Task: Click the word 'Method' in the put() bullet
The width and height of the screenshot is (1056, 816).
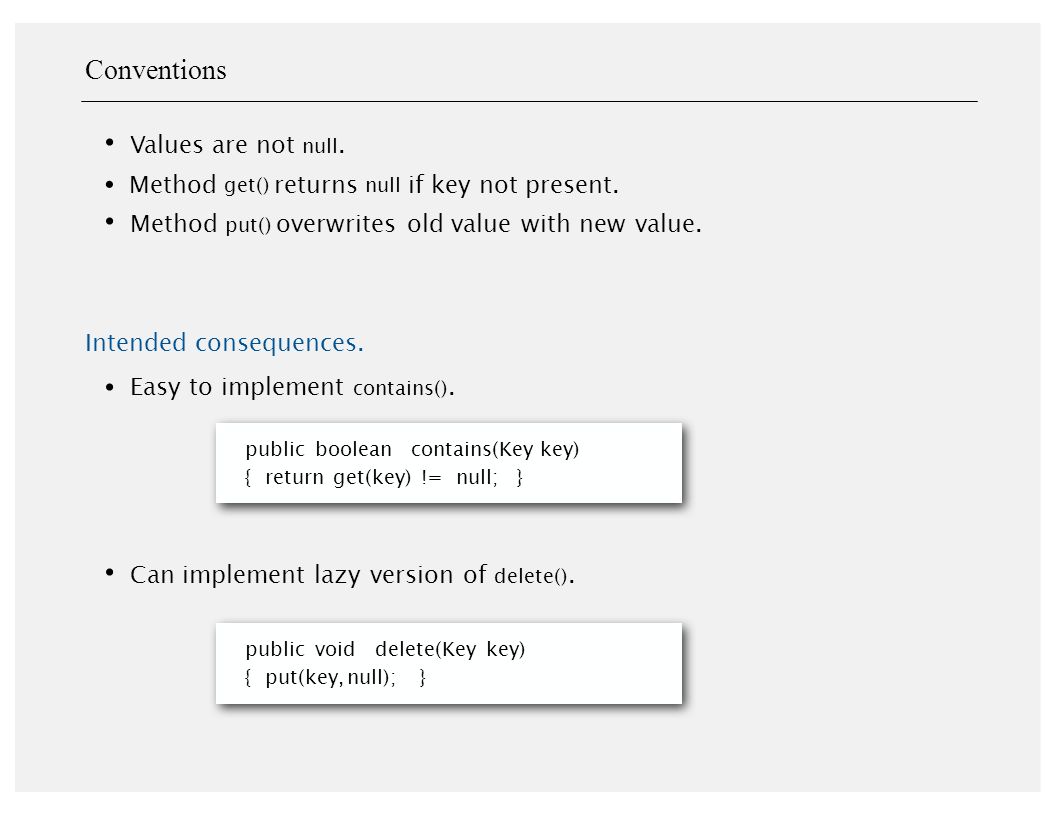Action: coord(174,224)
